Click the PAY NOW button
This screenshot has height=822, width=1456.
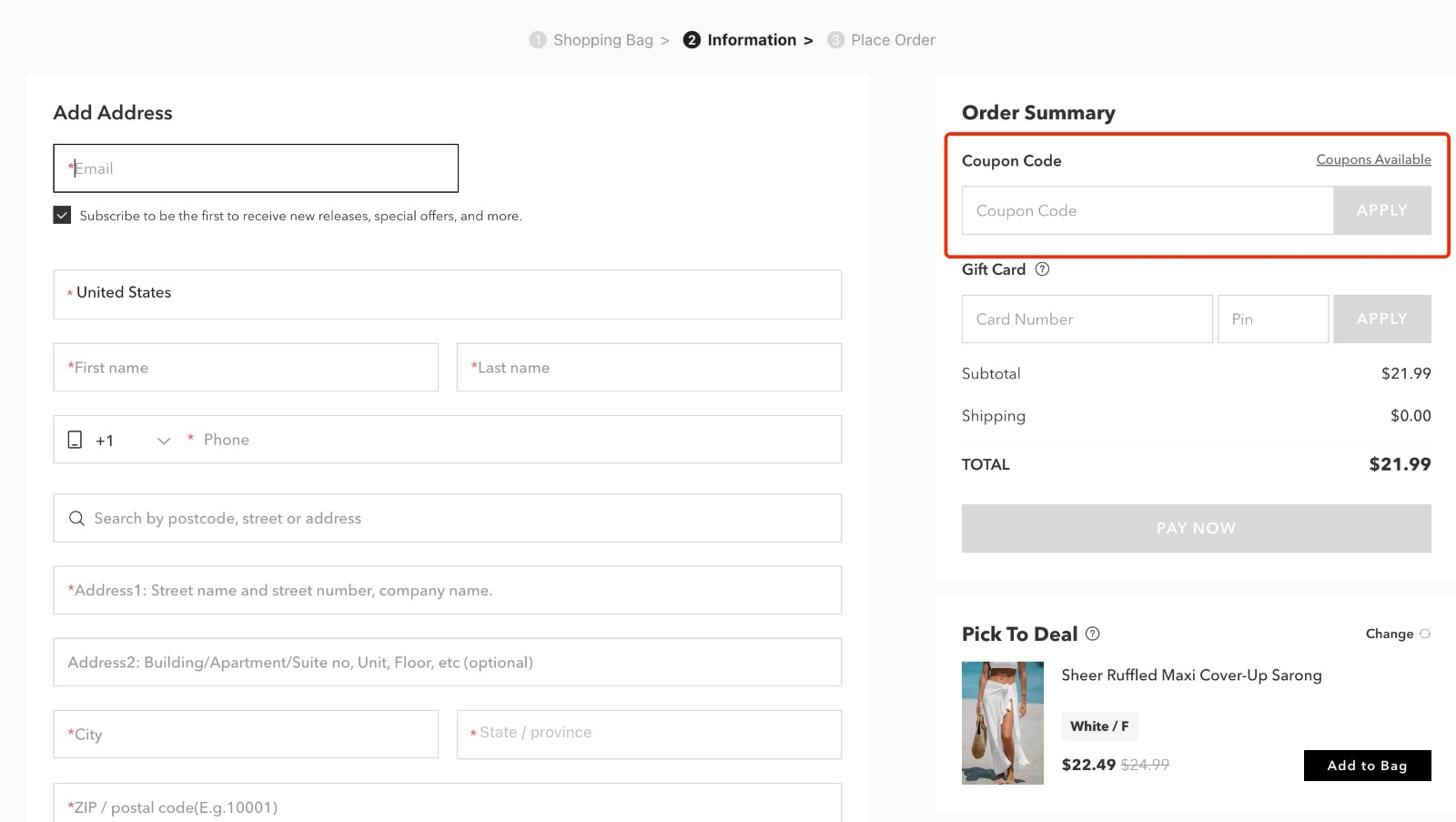pyautogui.click(x=1196, y=528)
